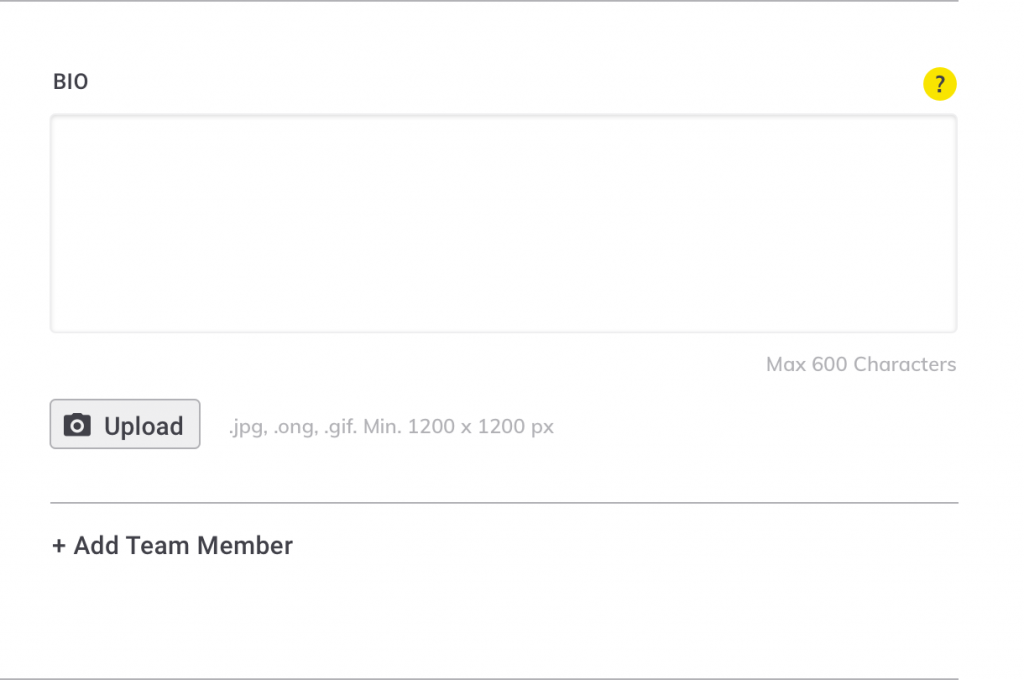Click the Add Team Member text
This screenshot has width=1024, height=680.
tap(183, 545)
